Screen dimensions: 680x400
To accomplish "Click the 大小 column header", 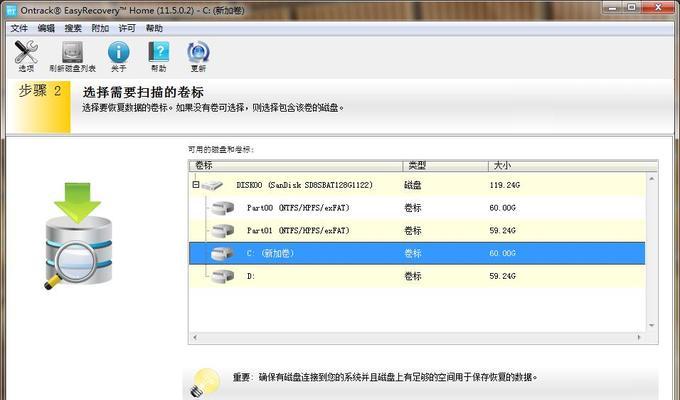I will (573, 165).
